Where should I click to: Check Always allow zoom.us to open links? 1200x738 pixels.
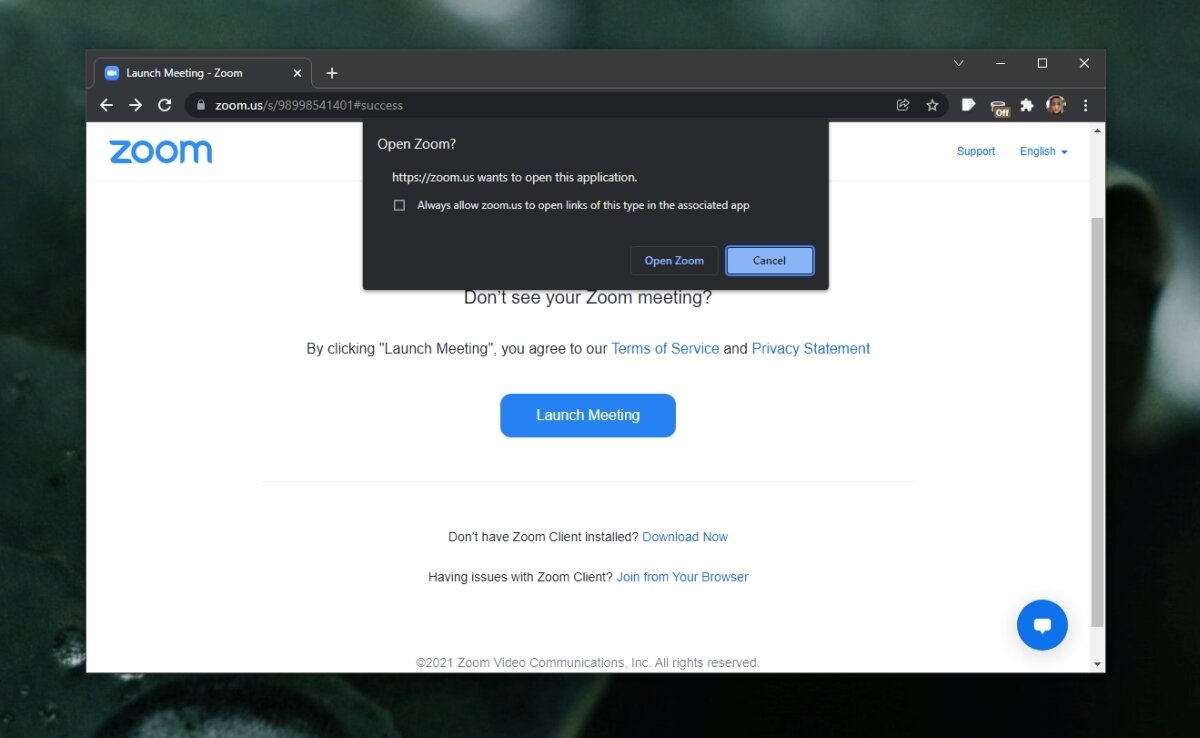pos(399,205)
